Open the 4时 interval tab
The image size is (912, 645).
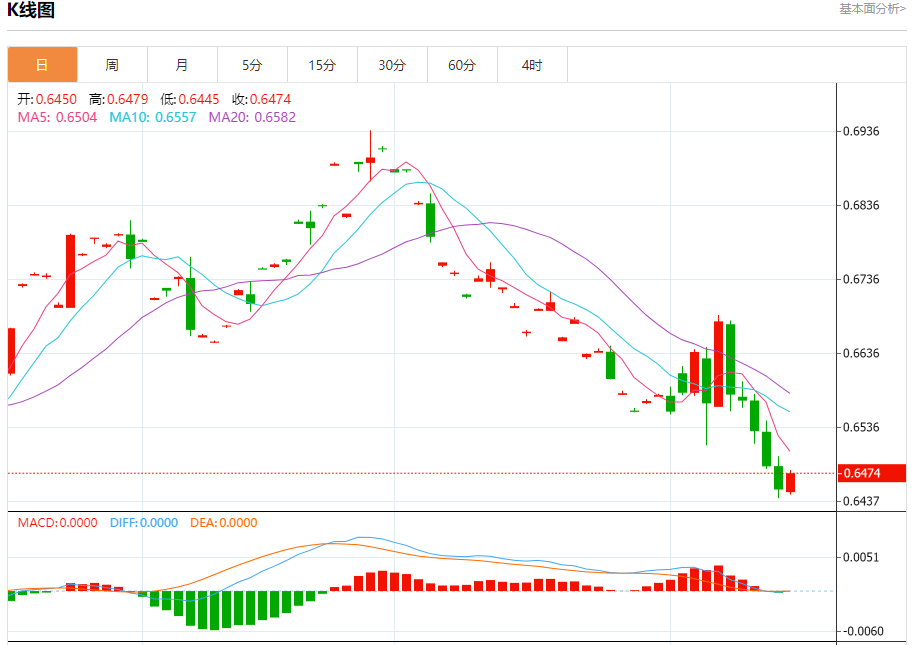532,65
